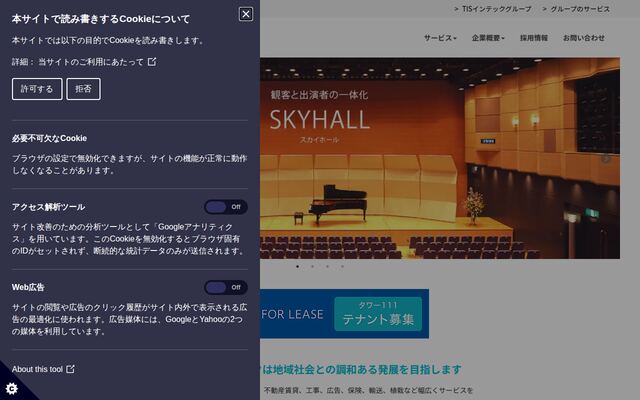The height and width of the screenshot is (400, 640).
Task: Click the テナント募集 banner button
Action: pyautogui.click(x=378, y=314)
